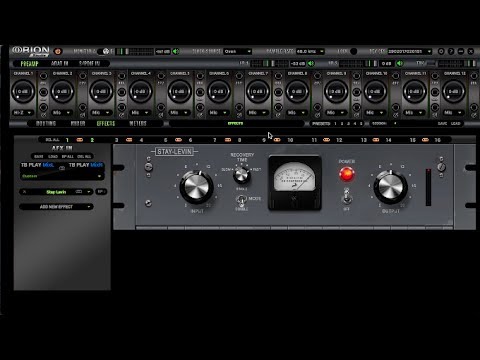The height and width of the screenshot is (360, 480).
Task: Open Channel 1 Hi-Z input type dropdown
Action: coord(23,113)
